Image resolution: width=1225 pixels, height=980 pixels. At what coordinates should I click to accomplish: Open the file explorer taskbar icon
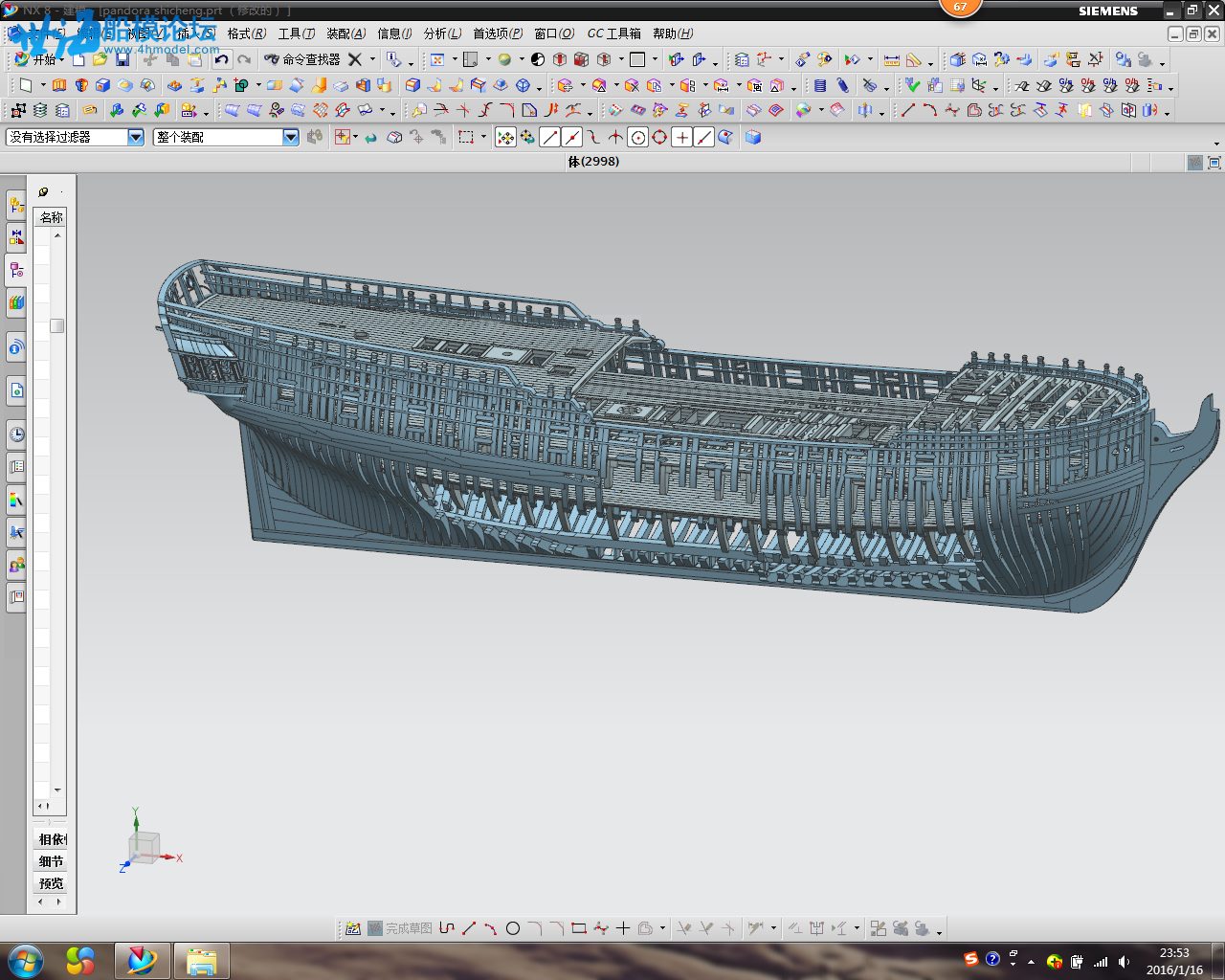201,961
